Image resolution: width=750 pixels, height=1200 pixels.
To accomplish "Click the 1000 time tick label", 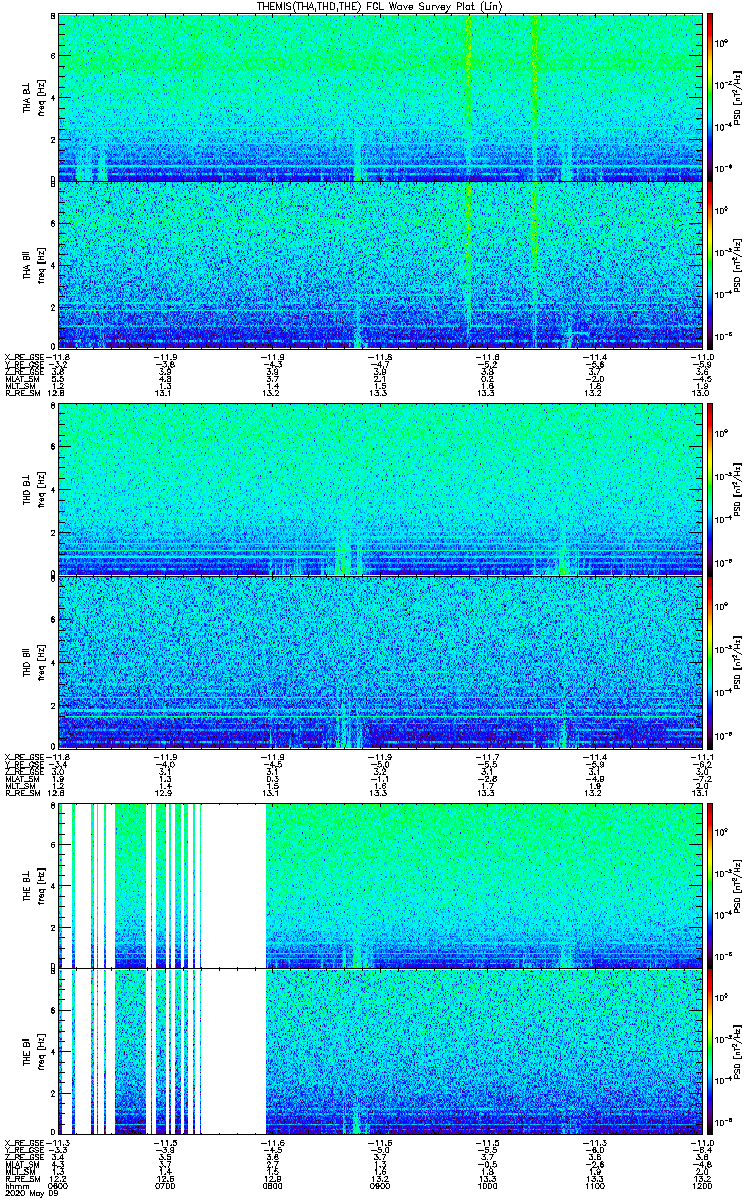I will tap(486, 1184).
